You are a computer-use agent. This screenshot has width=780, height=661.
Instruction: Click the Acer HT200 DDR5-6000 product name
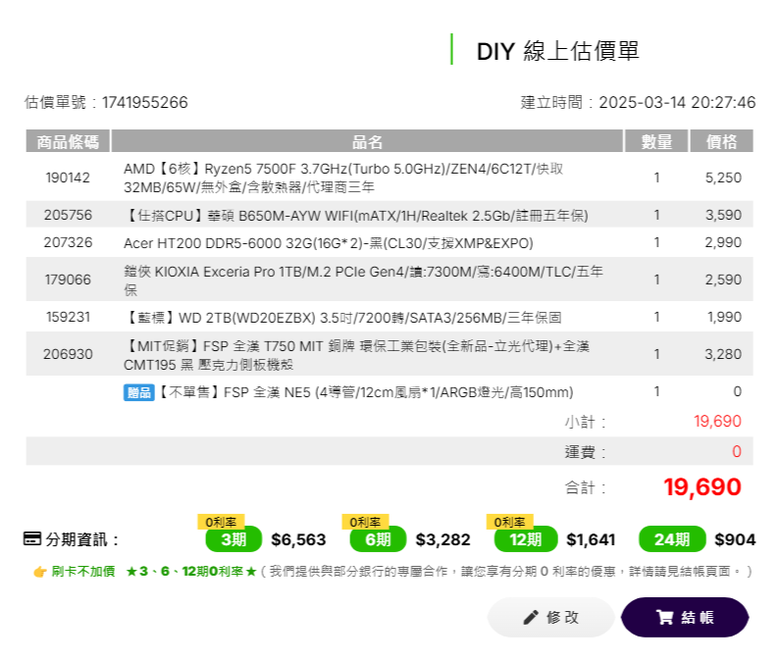328,243
